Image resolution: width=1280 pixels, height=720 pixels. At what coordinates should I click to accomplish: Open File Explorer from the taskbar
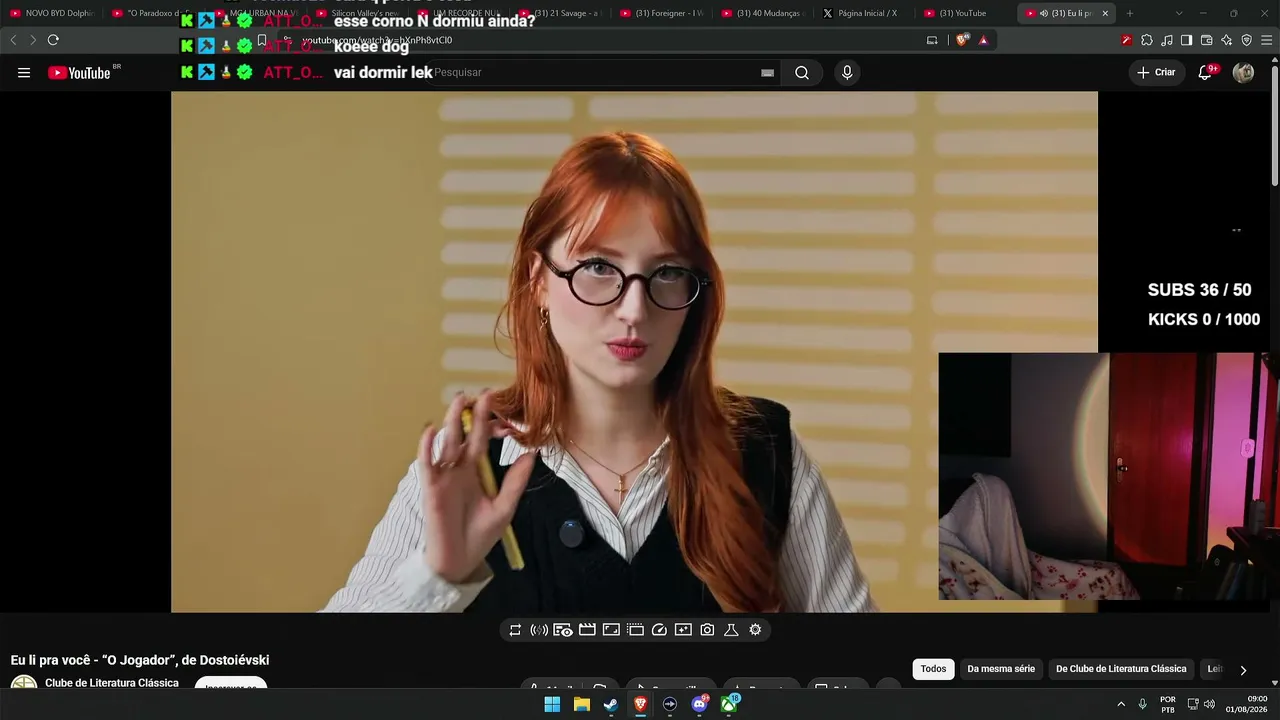[x=581, y=704]
